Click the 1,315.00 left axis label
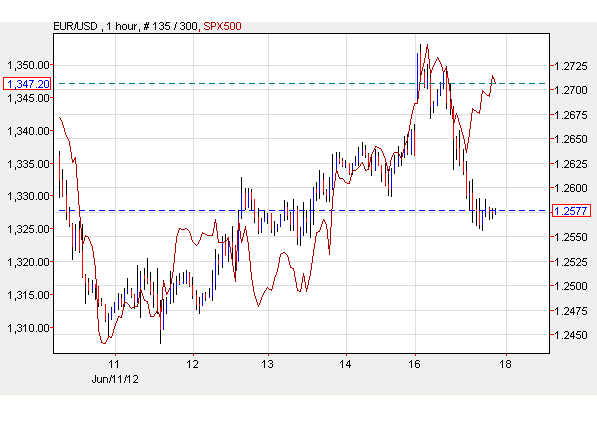This screenshot has height=426, width=597. coord(29,295)
